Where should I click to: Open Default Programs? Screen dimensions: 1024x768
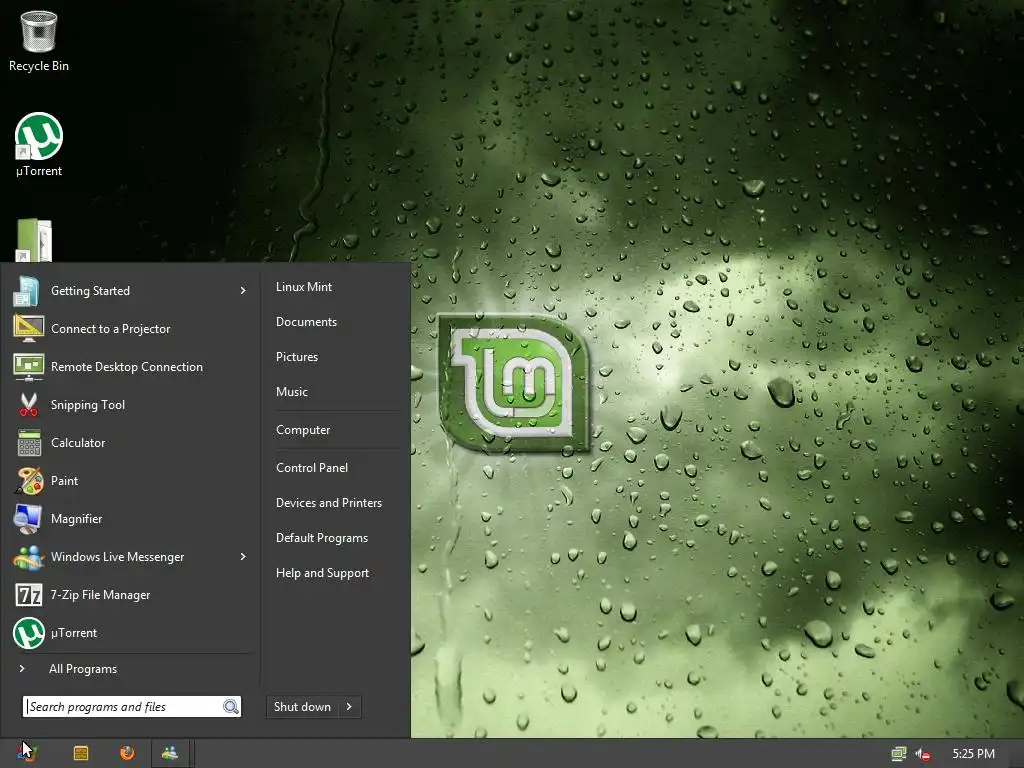[321, 538]
